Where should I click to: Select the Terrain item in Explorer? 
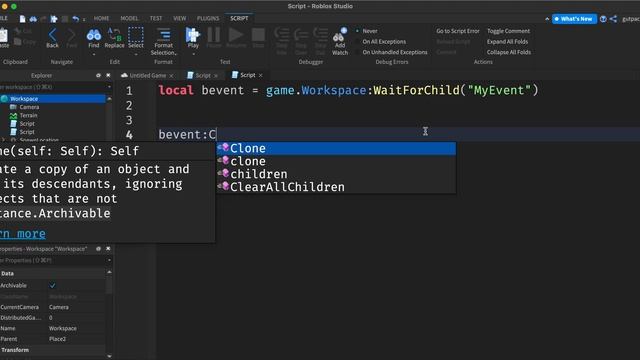(28, 116)
